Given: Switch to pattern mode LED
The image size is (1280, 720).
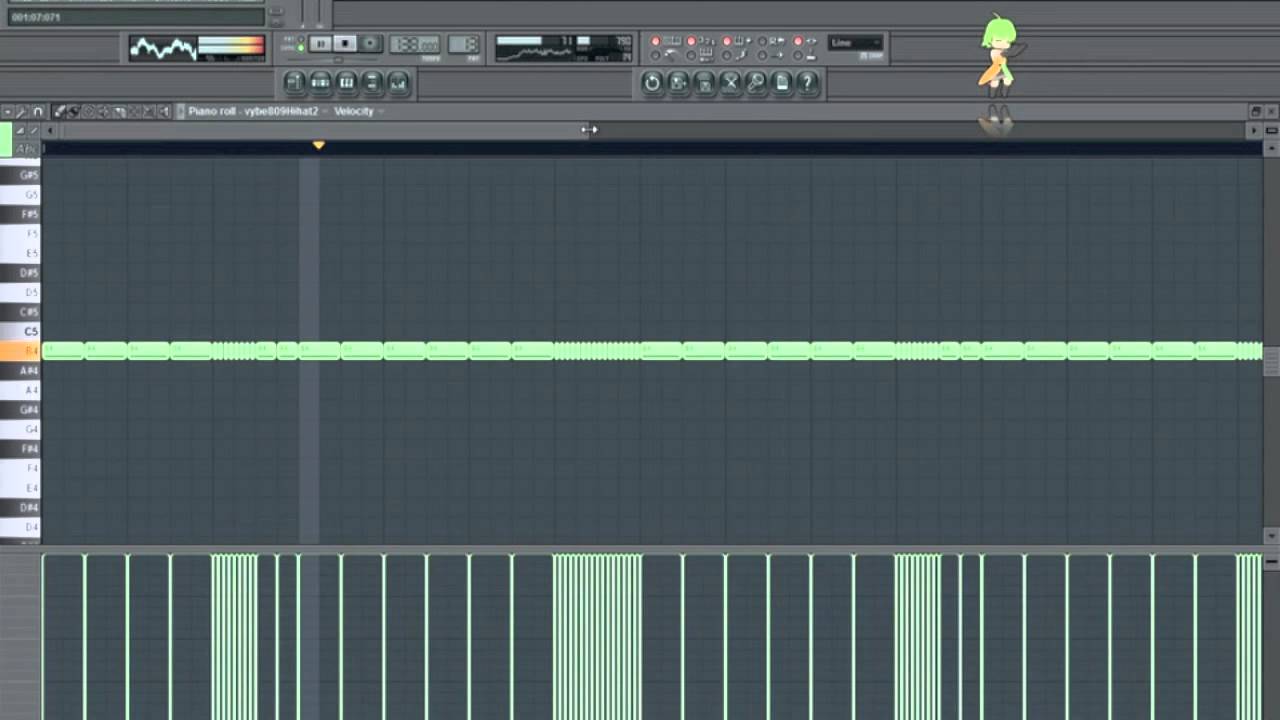Looking at the screenshot, I should tap(301, 38).
